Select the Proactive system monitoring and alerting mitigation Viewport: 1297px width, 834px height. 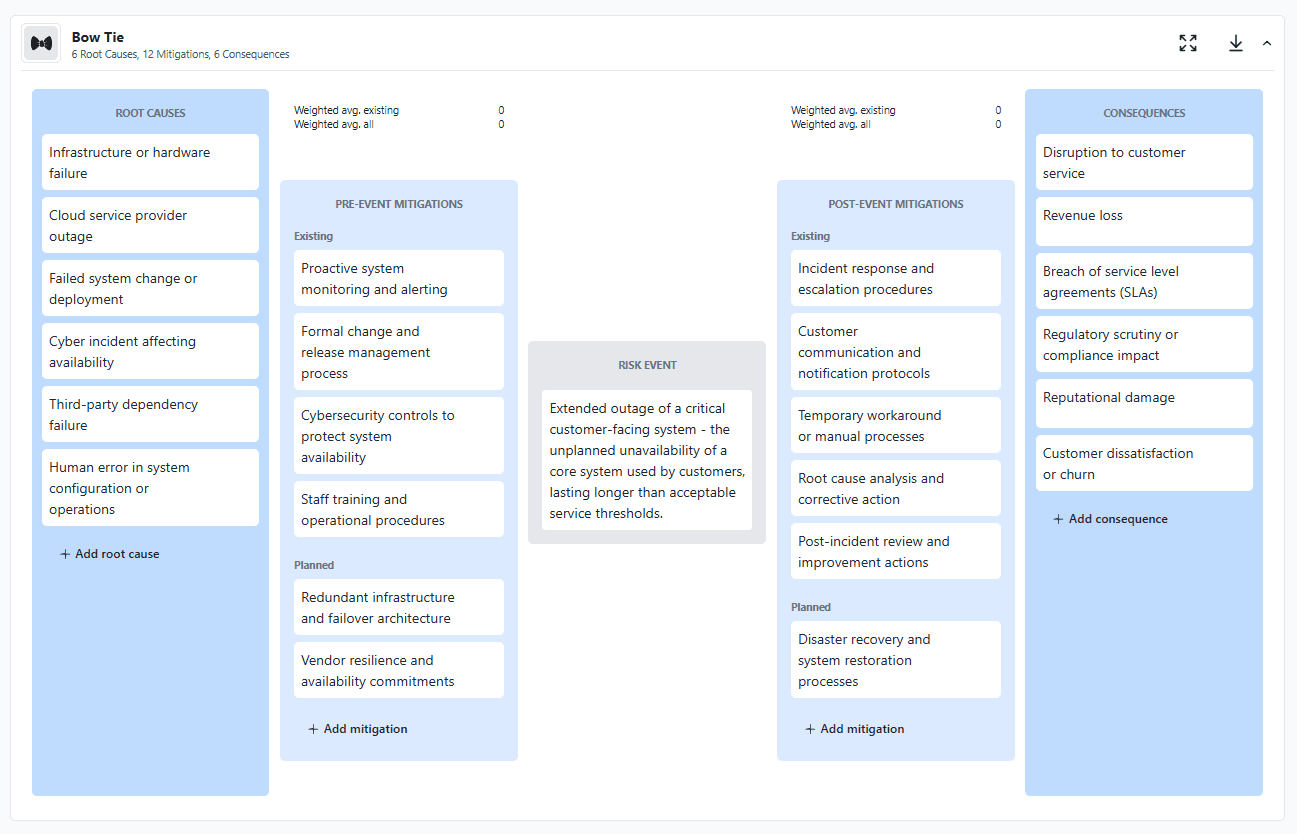point(398,278)
